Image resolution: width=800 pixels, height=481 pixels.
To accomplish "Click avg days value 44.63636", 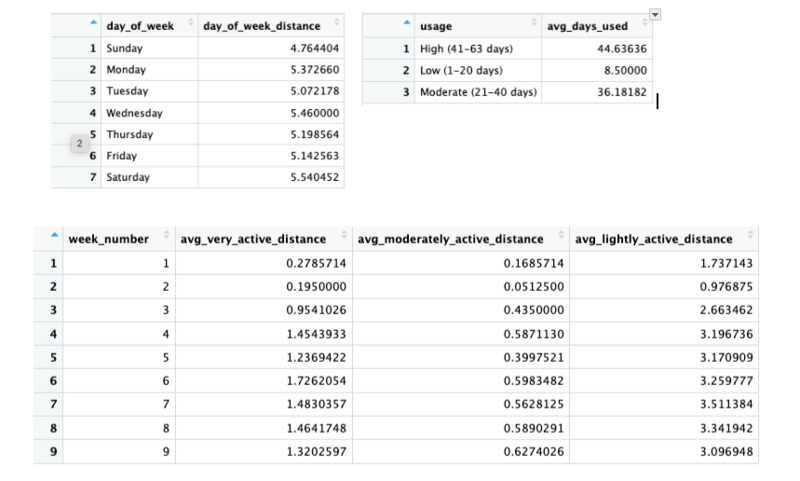I will (x=622, y=48).
